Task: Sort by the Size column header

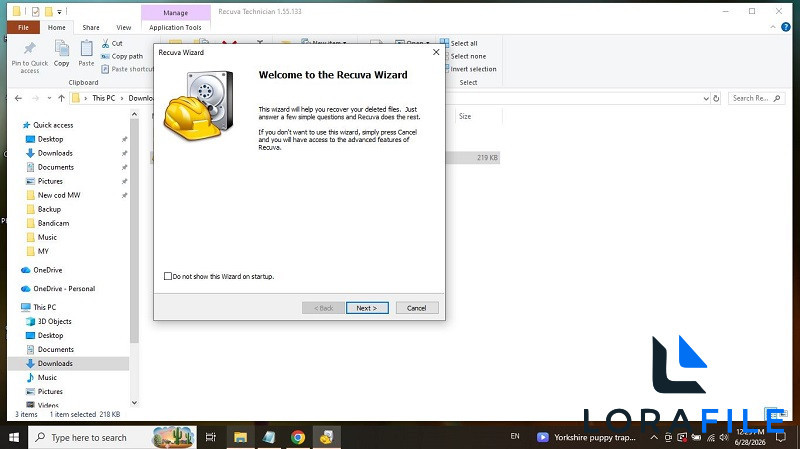Action: 465,116
